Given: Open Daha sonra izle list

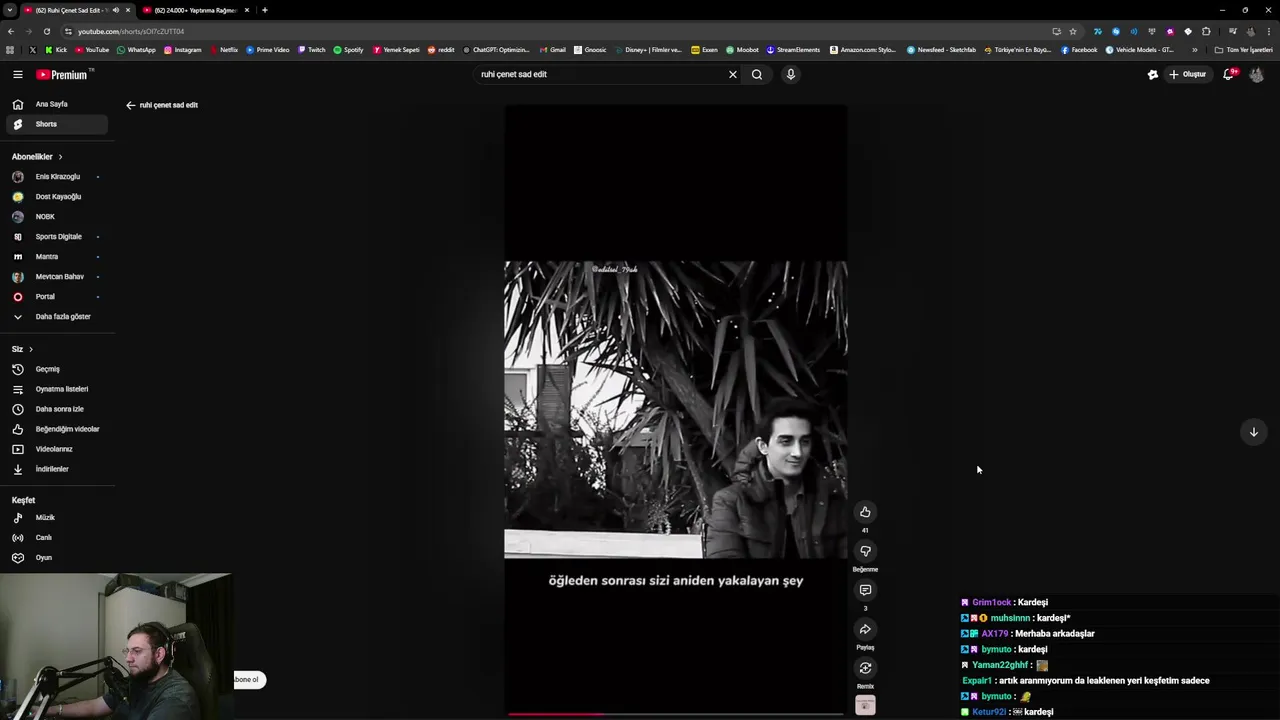Looking at the screenshot, I should [x=56, y=409].
